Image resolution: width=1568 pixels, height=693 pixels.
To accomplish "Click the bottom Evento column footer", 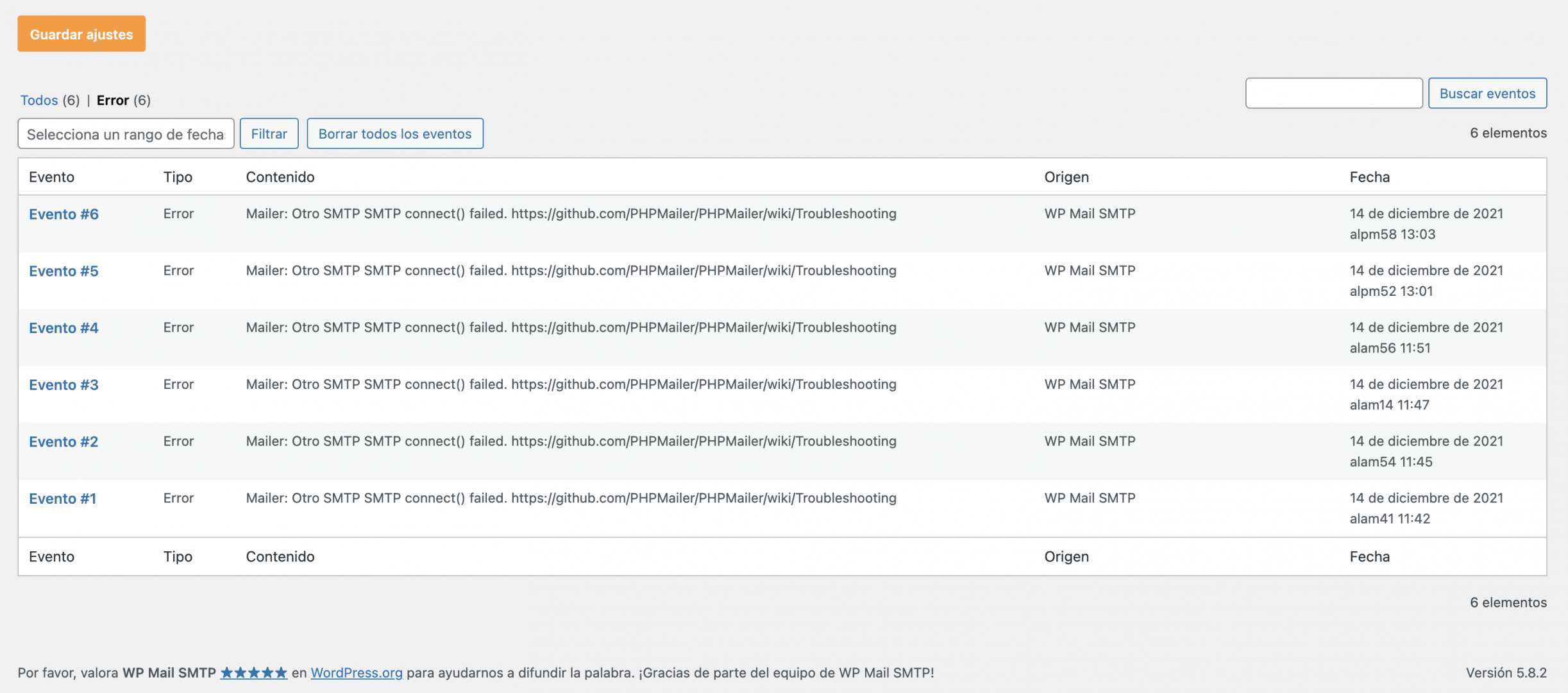I will tap(51, 556).
